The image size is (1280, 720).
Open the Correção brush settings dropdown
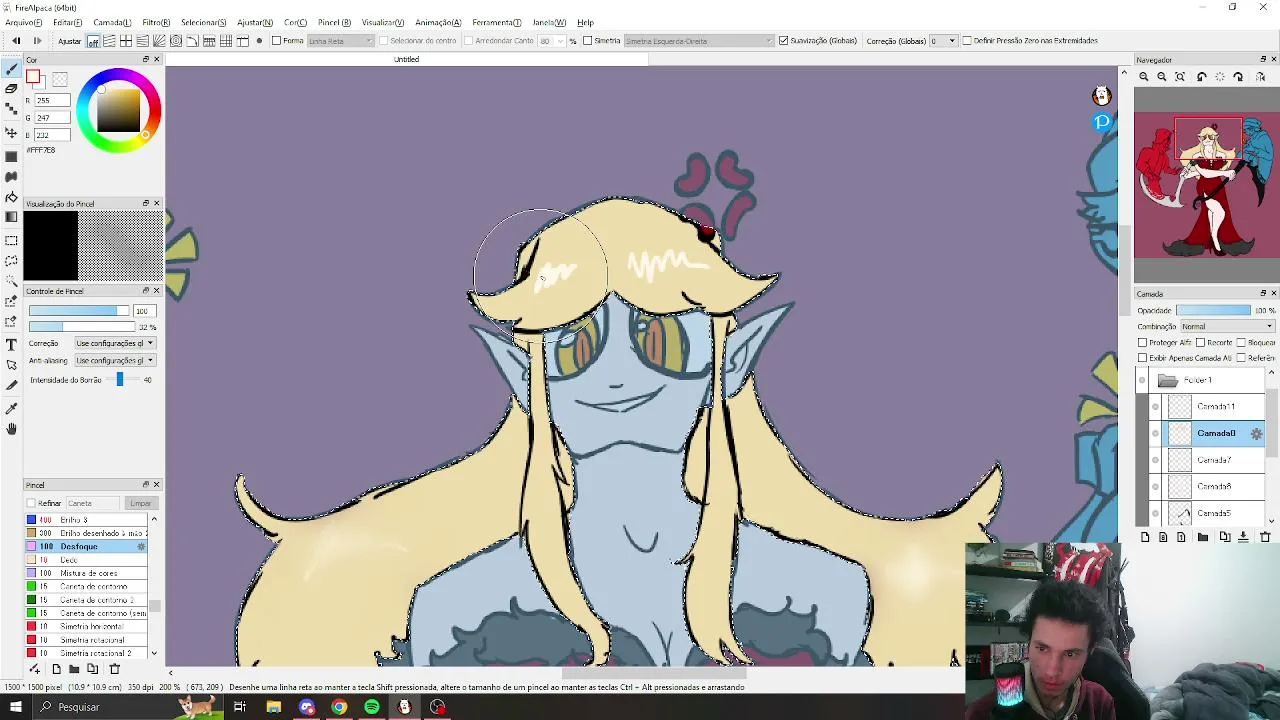point(114,343)
